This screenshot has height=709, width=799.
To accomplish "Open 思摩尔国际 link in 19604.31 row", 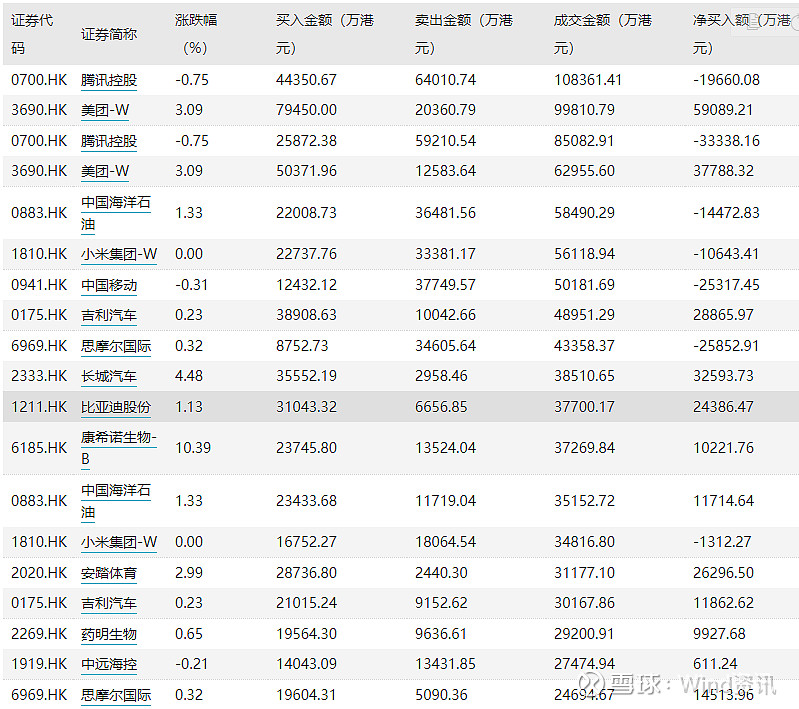I will point(116,695).
